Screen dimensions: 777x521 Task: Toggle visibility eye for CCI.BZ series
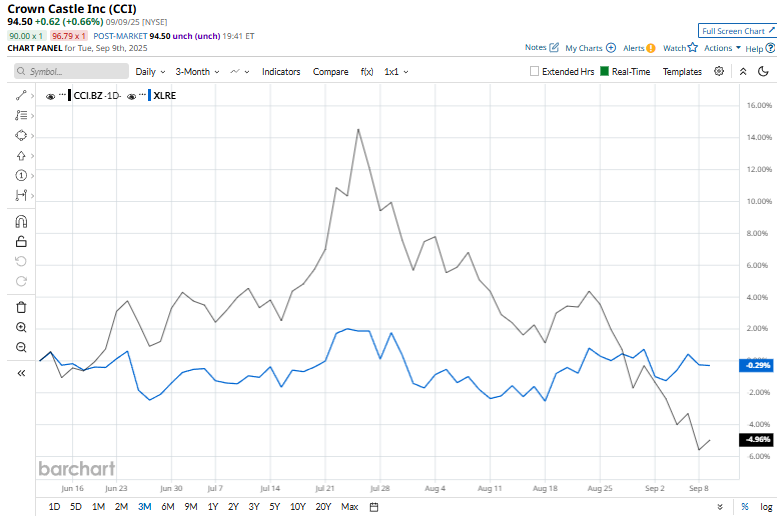click(x=50, y=97)
